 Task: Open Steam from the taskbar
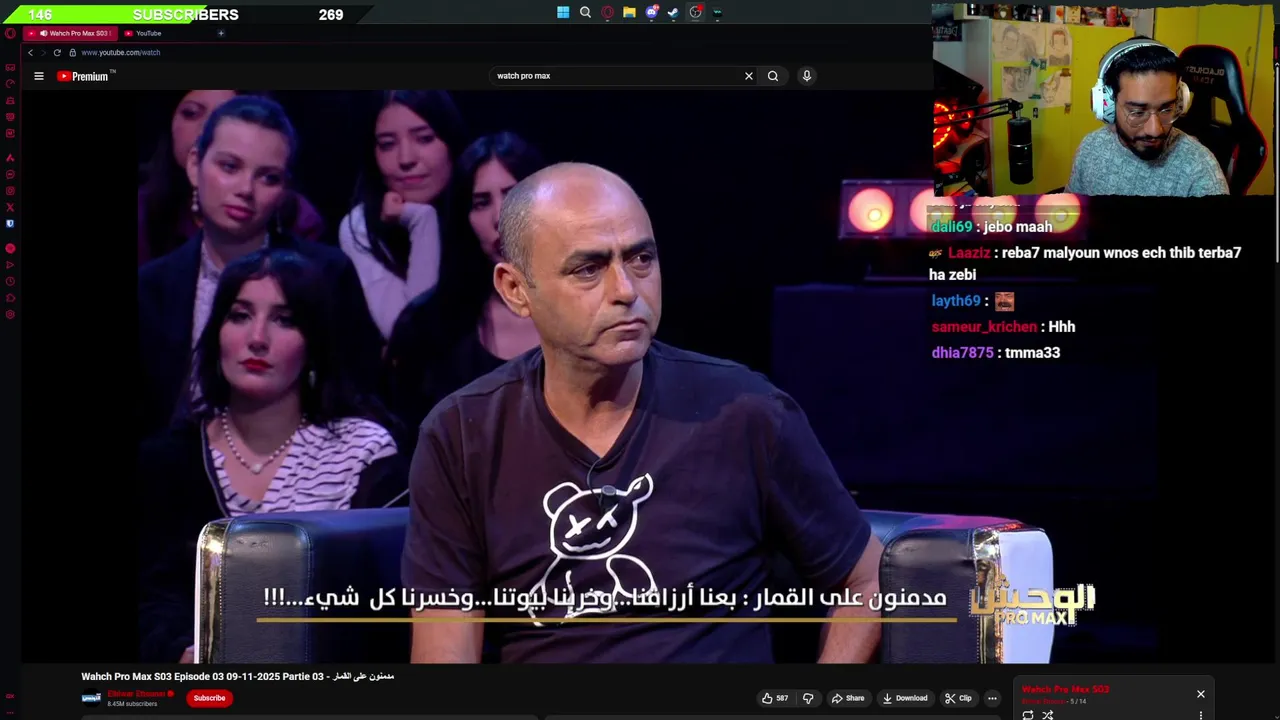[x=673, y=13]
